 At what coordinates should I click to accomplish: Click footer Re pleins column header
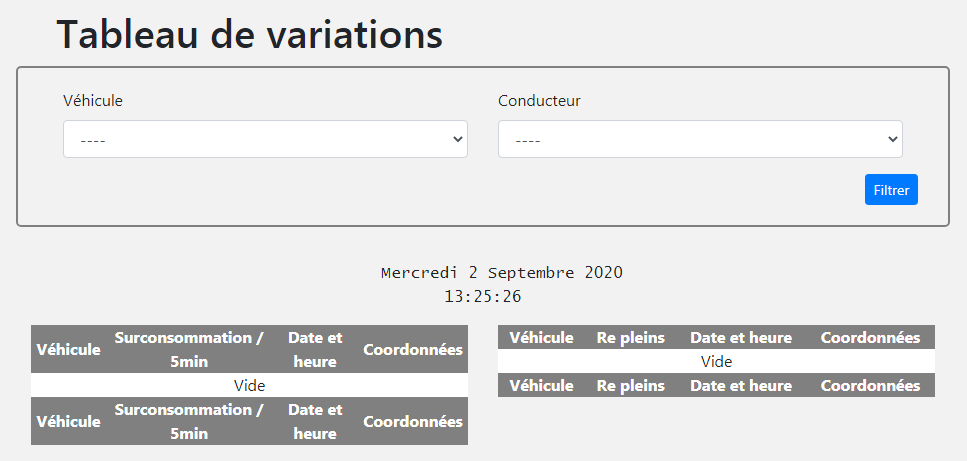(631, 385)
